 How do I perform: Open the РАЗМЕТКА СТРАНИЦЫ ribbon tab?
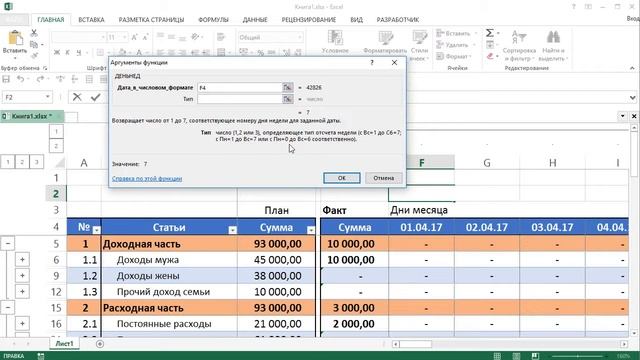[x=151, y=20]
